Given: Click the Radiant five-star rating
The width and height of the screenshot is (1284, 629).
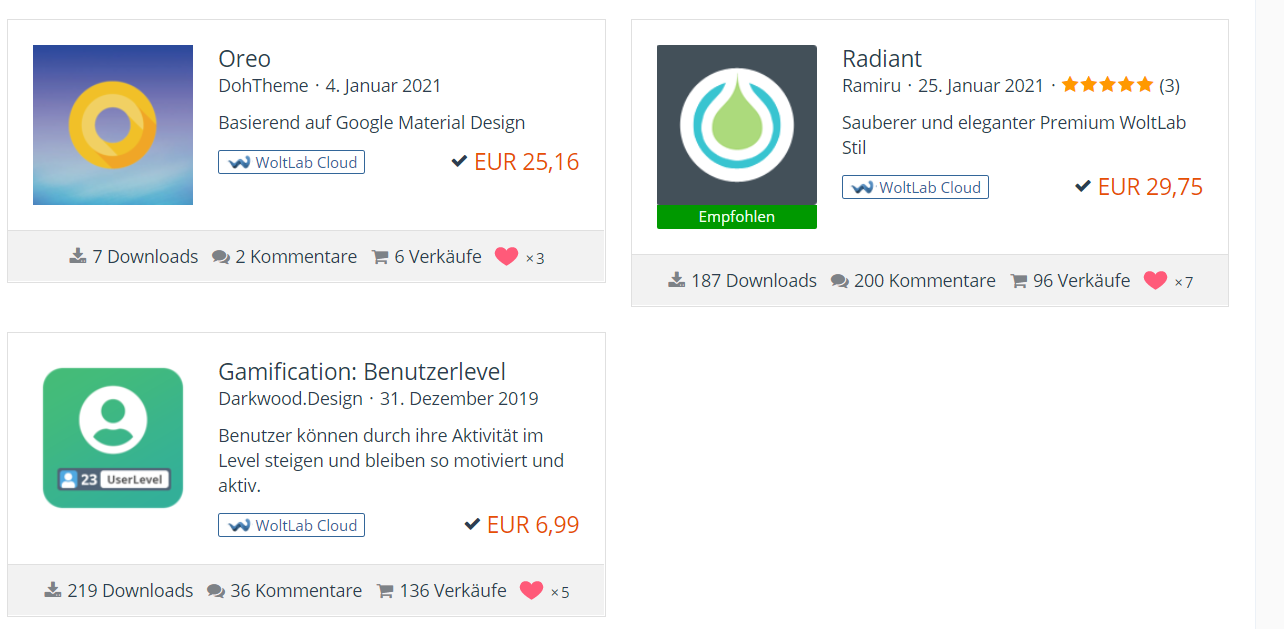Looking at the screenshot, I should click(1107, 85).
